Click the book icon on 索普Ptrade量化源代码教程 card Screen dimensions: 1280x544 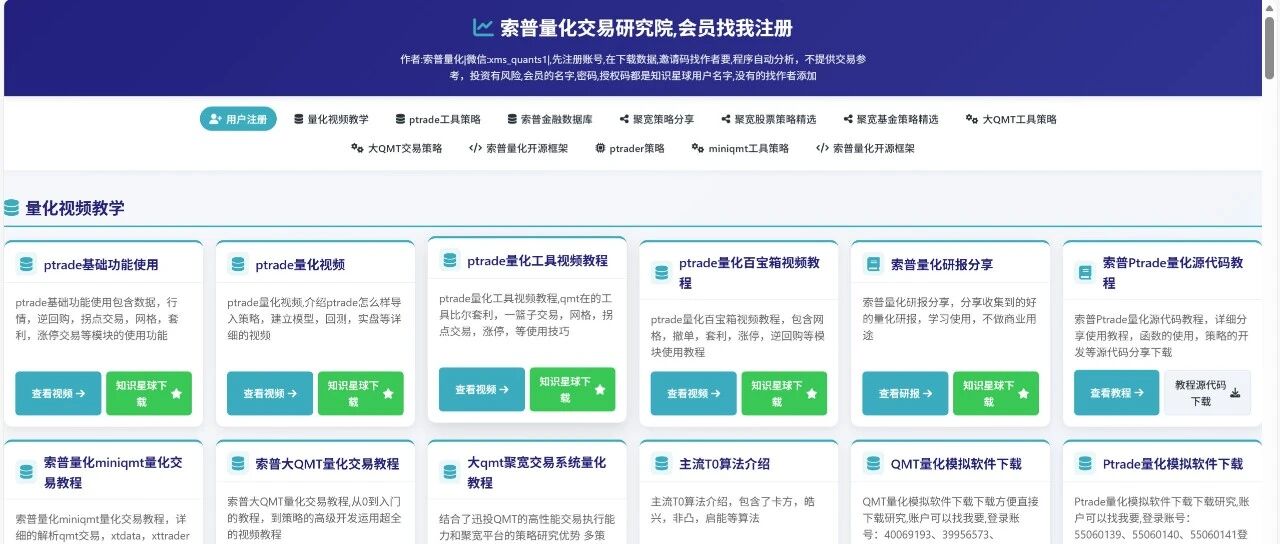coord(1085,273)
